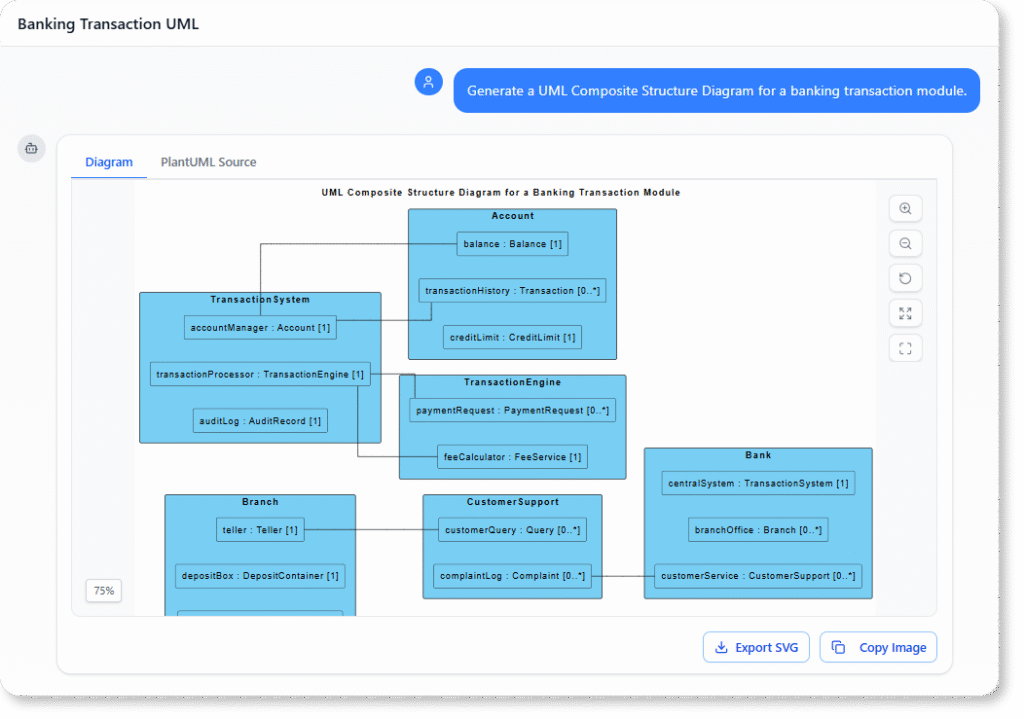1024x719 pixels.
Task: Fit the diagram to the frame
Action: (905, 348)
